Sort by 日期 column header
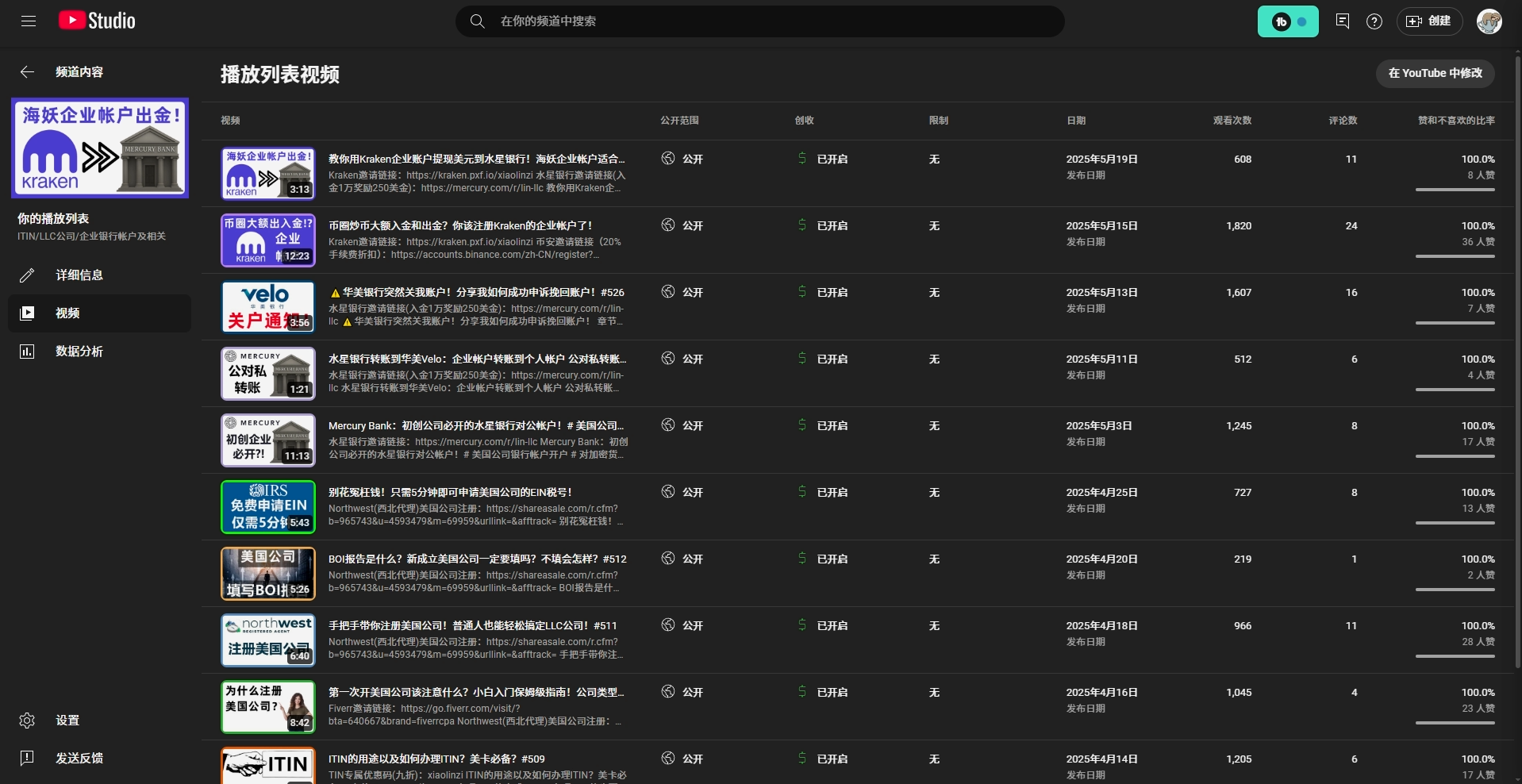 pos(1076,121)
